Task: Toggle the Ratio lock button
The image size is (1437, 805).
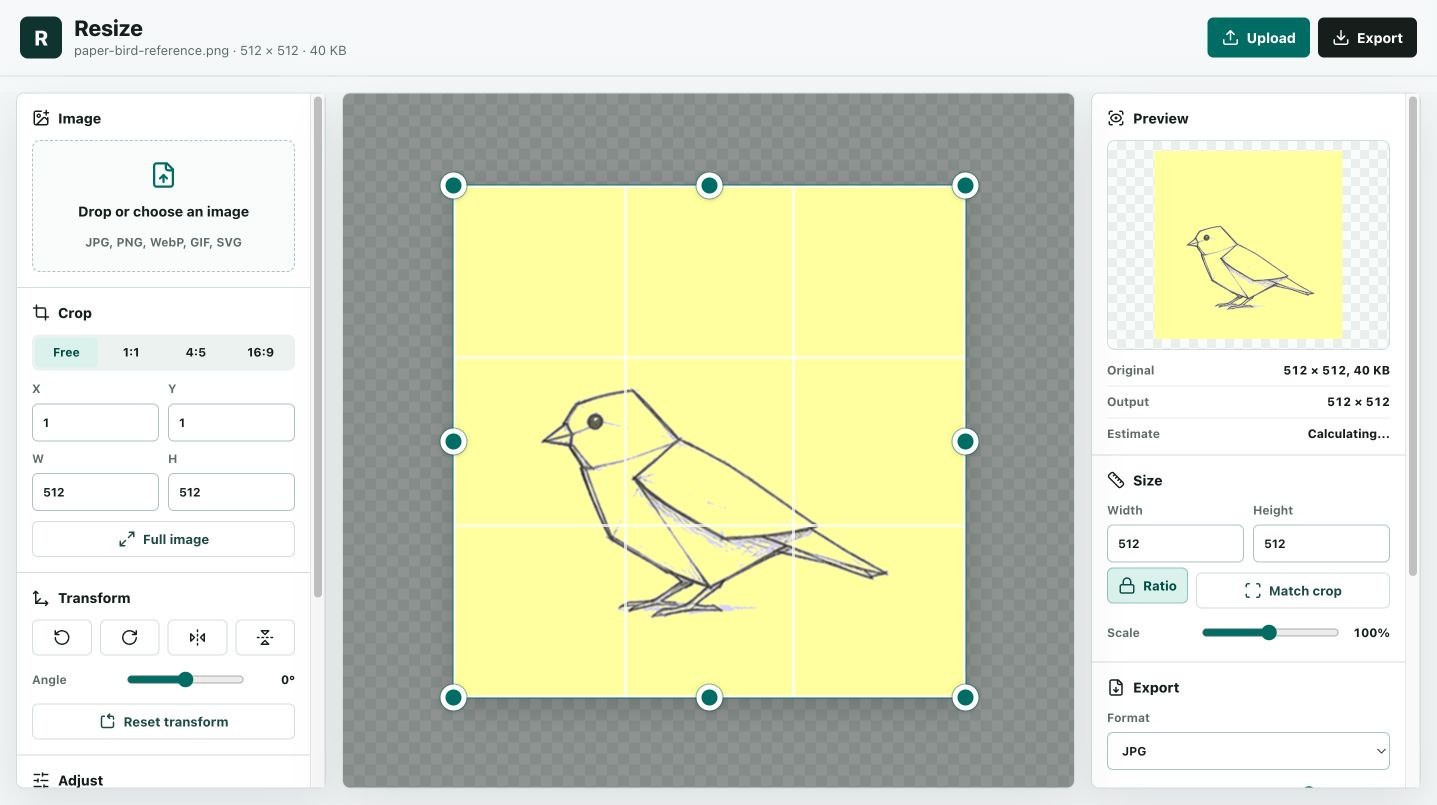Action: click(x=1147, y=586)
